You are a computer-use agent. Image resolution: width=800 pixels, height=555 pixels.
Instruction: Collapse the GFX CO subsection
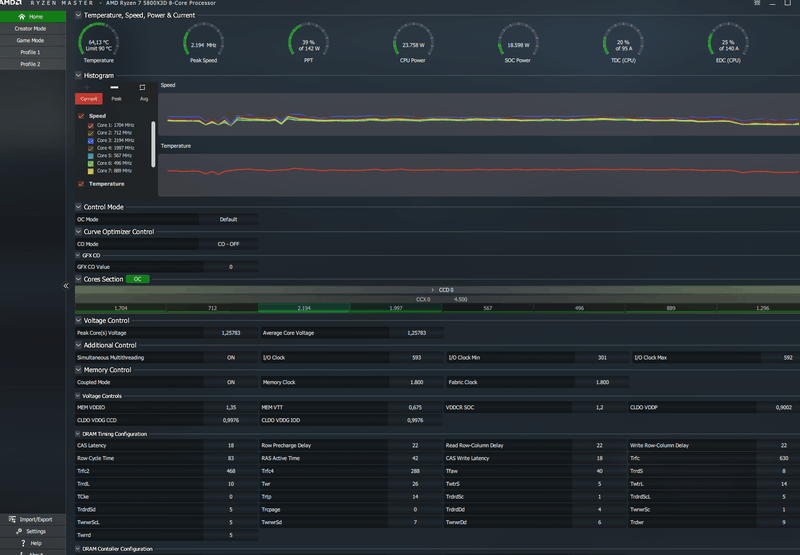click(78, 255)
